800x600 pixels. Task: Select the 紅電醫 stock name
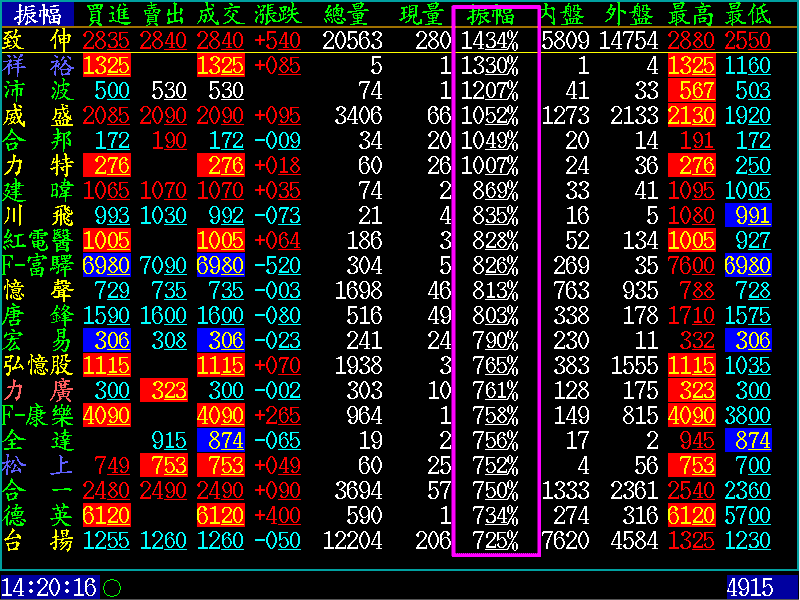(38, 240)
